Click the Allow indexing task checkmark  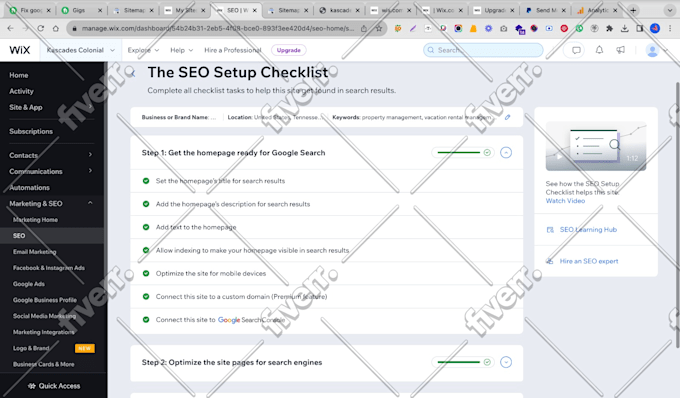[x=146, y=250]
